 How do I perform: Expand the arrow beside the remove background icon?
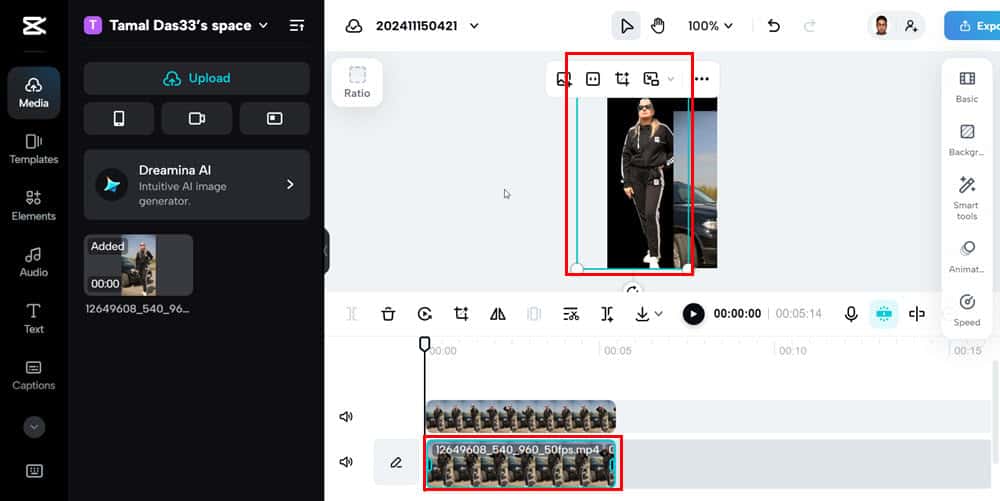[671, 79]
